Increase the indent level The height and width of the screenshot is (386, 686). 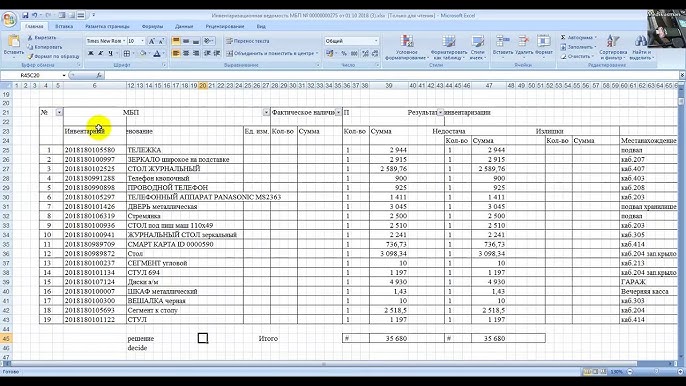(217, 53)
